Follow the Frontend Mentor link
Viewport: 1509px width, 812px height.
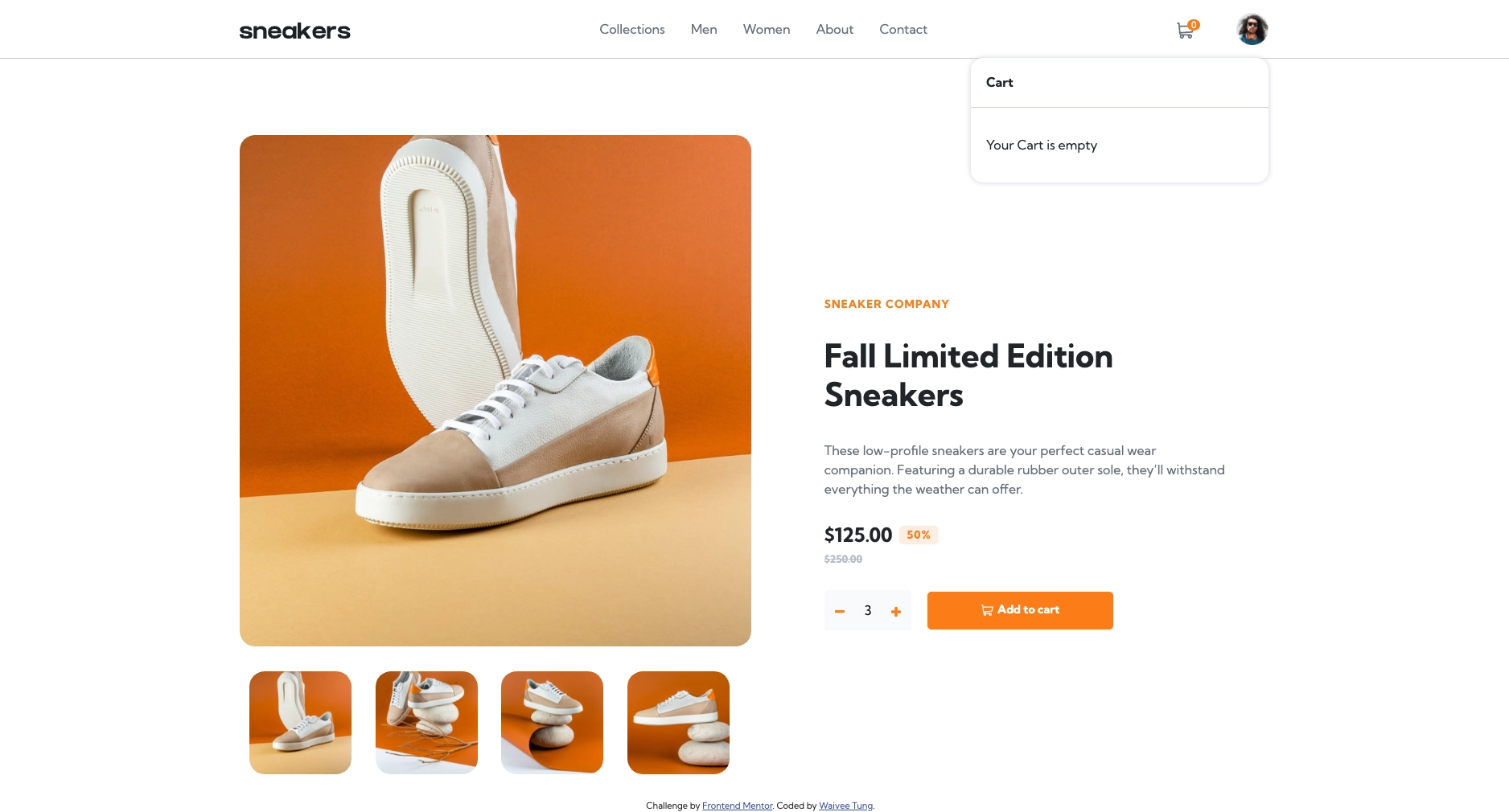click(737, 806)
